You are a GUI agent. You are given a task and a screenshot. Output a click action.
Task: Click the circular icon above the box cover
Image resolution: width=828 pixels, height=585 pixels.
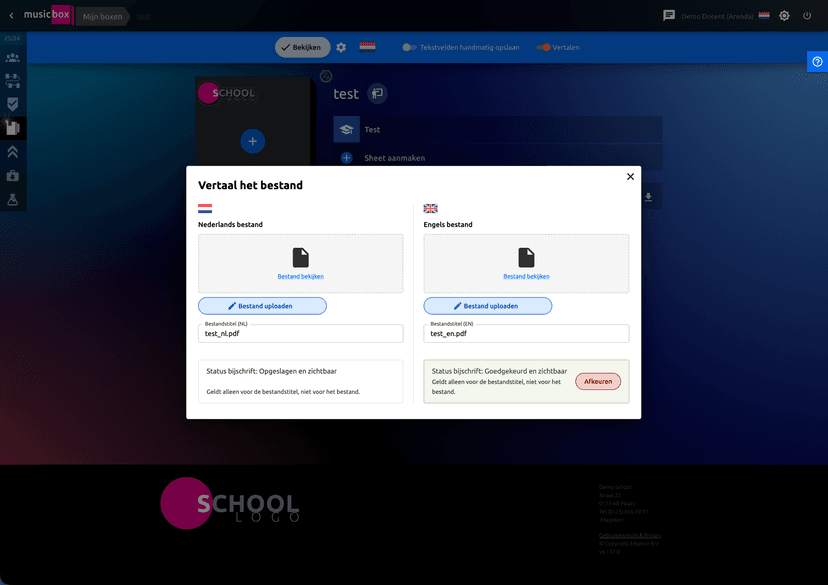tap(326, 76)
